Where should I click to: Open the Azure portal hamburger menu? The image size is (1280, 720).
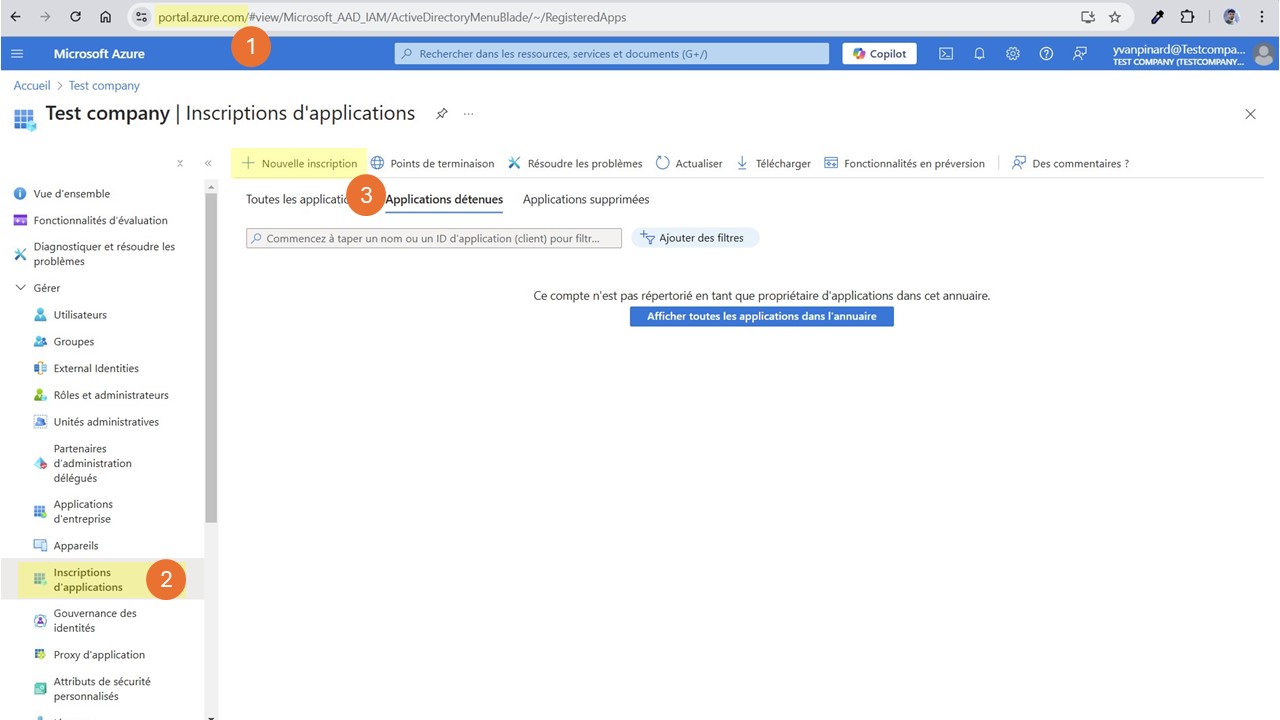[x=16, y=53]
